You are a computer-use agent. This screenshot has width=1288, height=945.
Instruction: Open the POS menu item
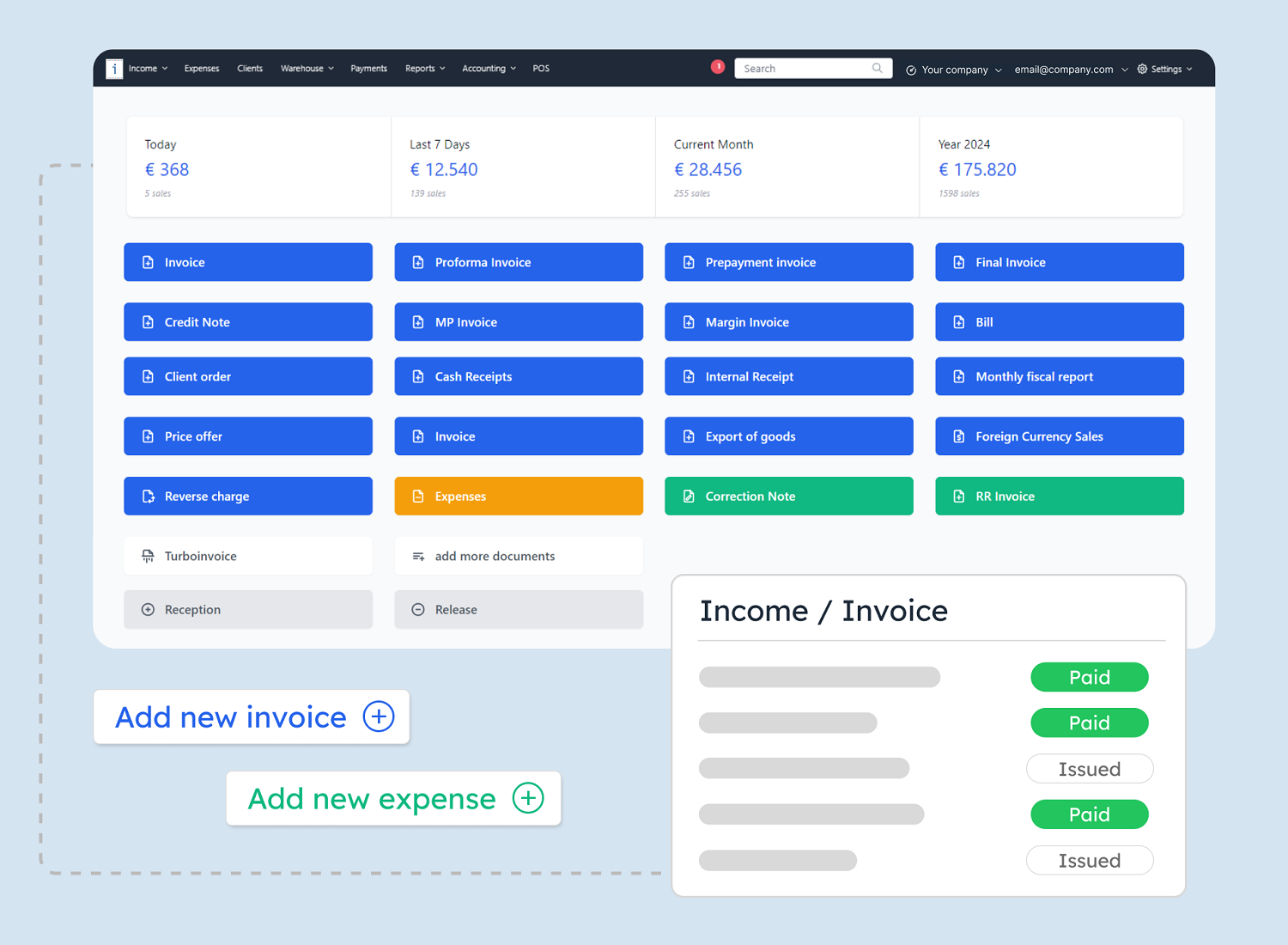point(541,68)
